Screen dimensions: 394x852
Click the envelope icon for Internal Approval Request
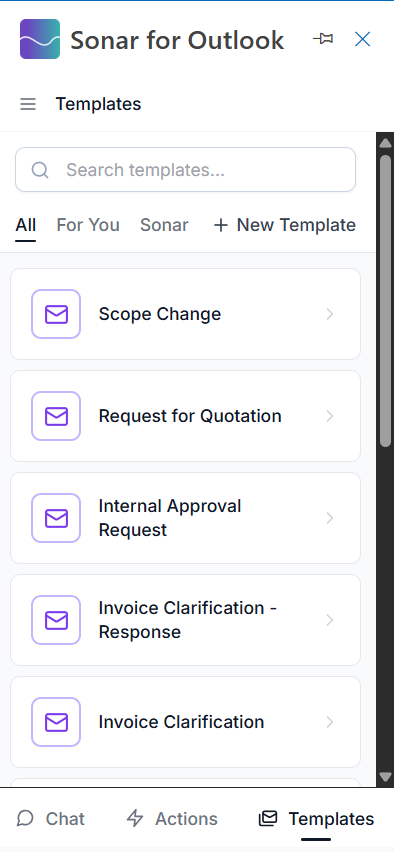56,518
